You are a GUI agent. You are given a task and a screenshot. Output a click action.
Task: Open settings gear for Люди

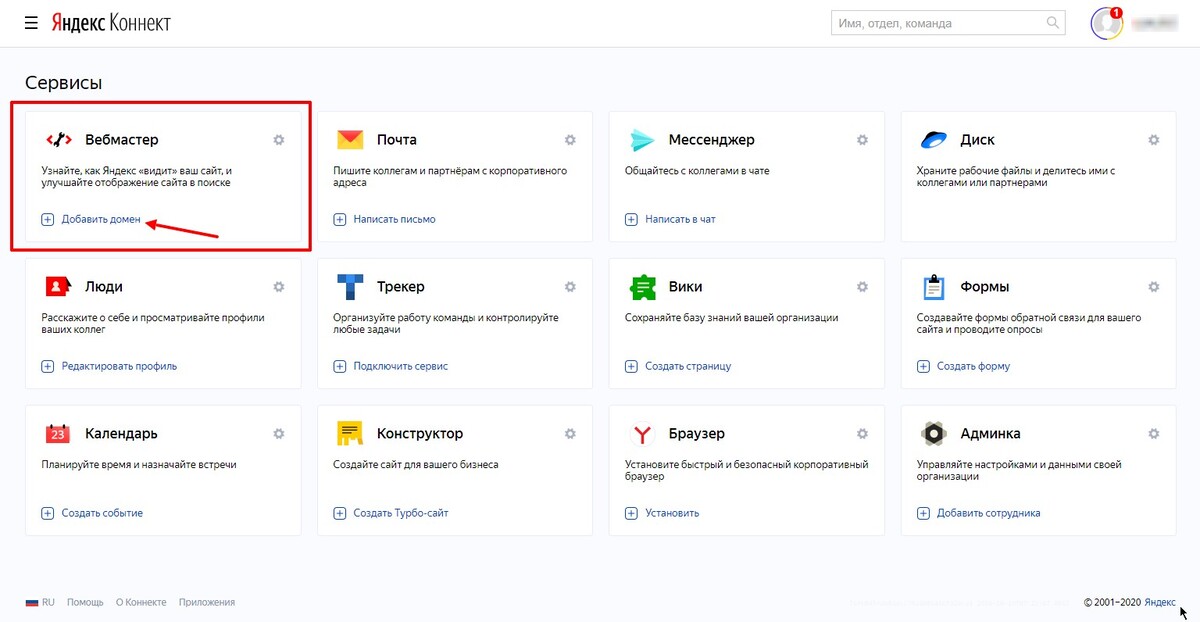pyautogui.click(x=279, y=287)
